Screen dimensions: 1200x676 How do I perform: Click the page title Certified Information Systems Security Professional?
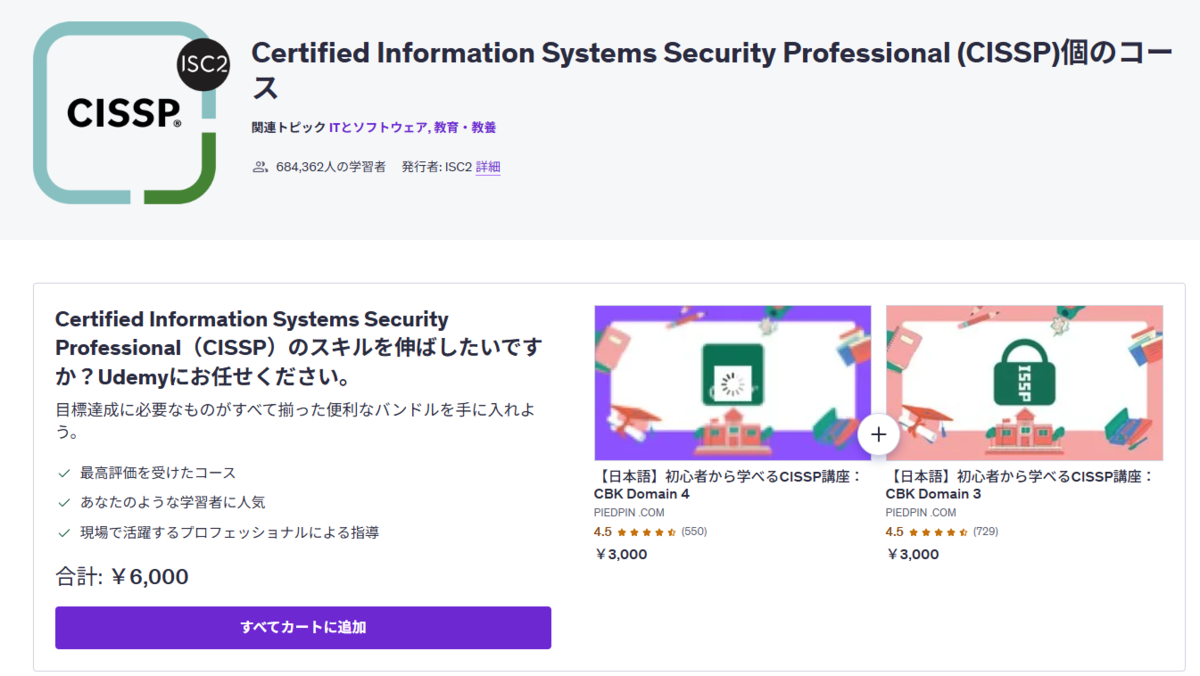tap(711, 70)
